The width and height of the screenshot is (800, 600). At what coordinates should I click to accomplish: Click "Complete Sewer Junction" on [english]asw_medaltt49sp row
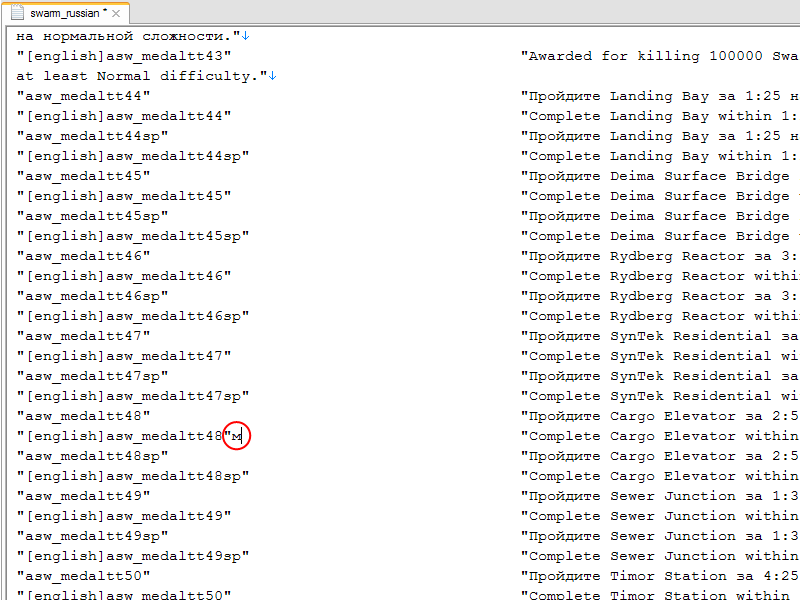(660, 556)
